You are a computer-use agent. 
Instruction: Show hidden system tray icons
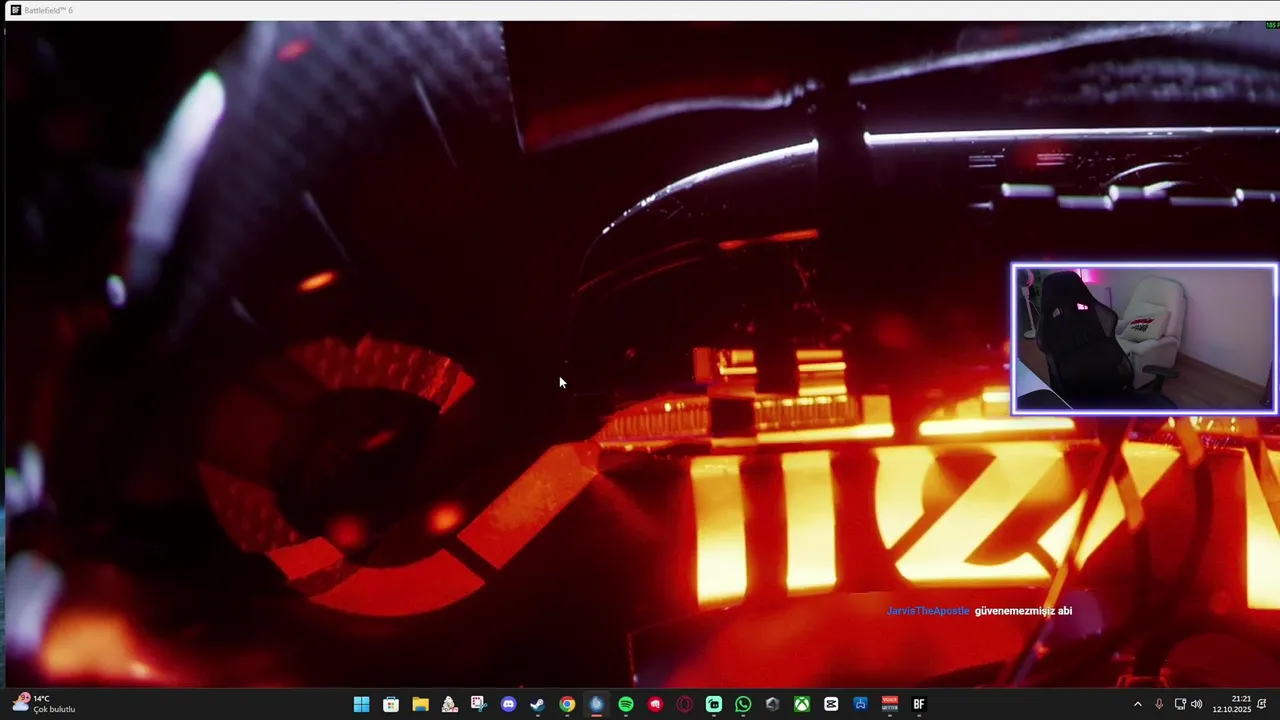pyautogui.click(x=1137, y=704)
